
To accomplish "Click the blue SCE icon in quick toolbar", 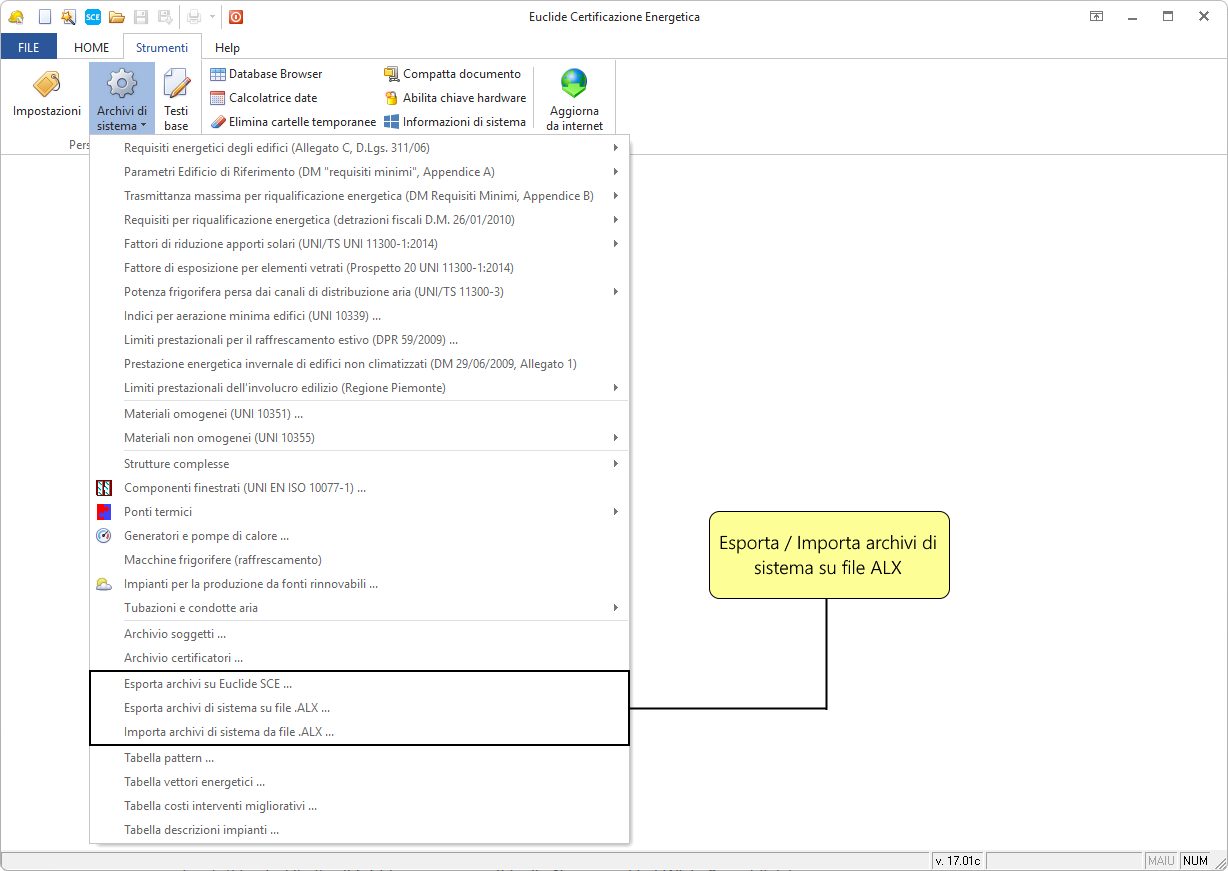I will [93, 16].
